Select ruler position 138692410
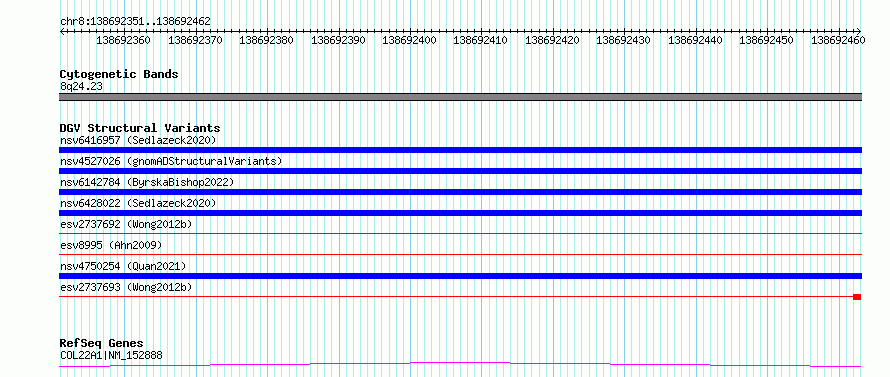The image size is (890, 377). pos(481,40)
